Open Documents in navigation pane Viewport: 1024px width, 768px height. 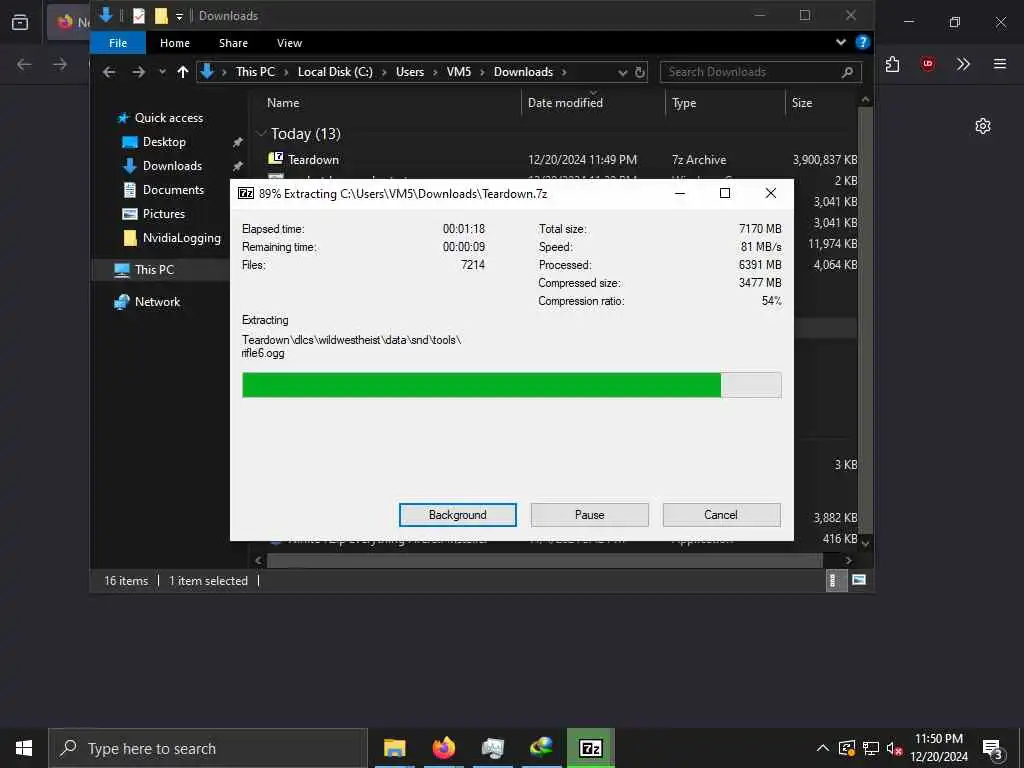coord(173,190)
